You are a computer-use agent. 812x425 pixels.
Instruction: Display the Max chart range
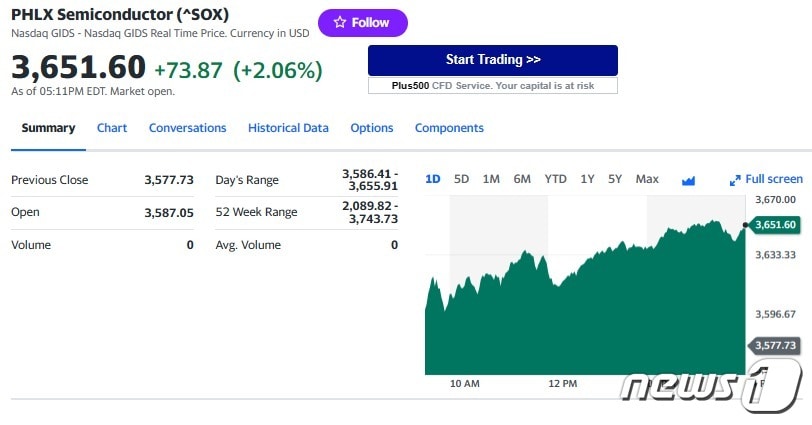pos(647,179)
